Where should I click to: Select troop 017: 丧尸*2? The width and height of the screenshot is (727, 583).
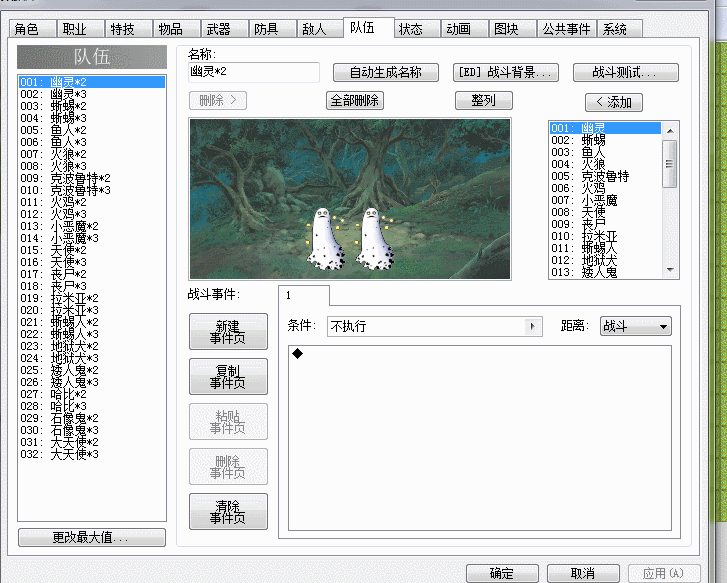click(x=92, y=274)
